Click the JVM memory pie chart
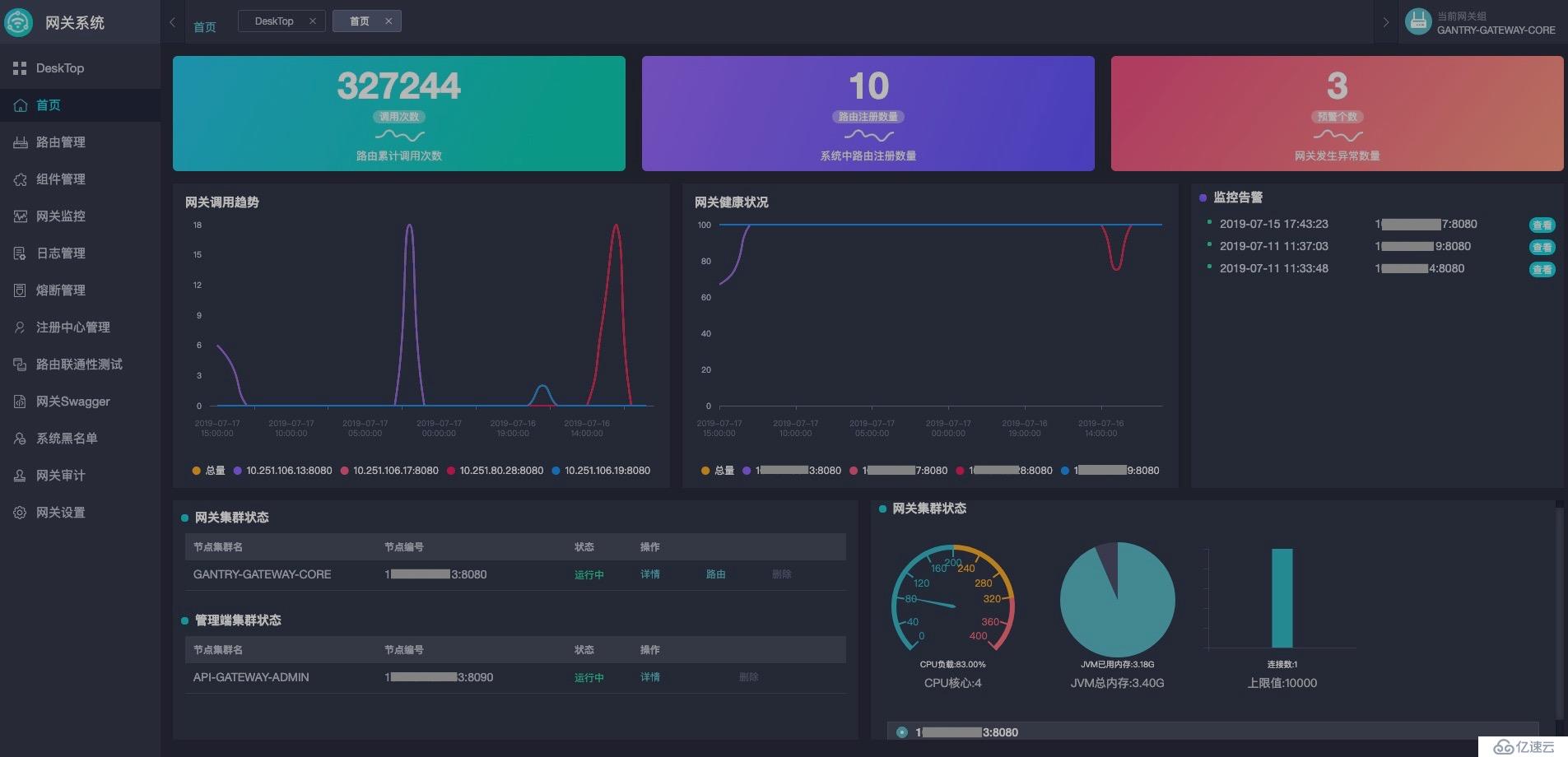This screenshot has height=757, width=1568. tap(1117, 599)
